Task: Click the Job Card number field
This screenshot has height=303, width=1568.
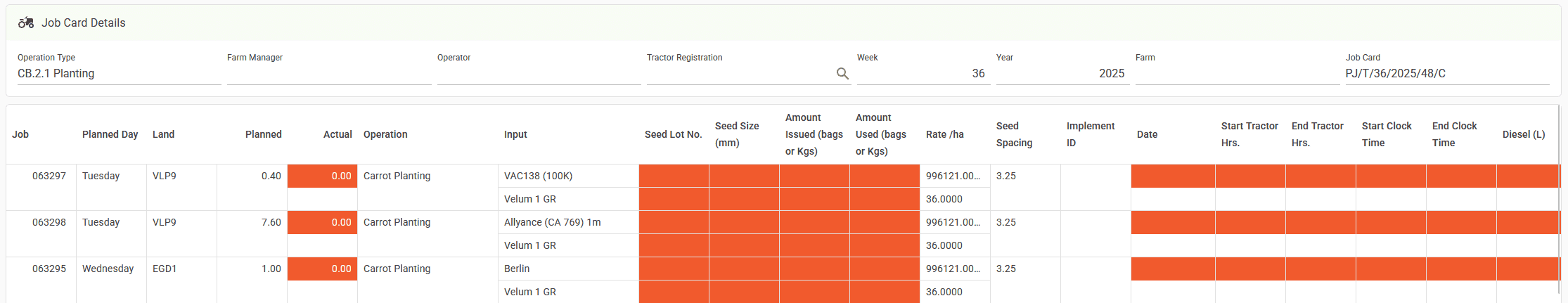Action: (1446, 74)
